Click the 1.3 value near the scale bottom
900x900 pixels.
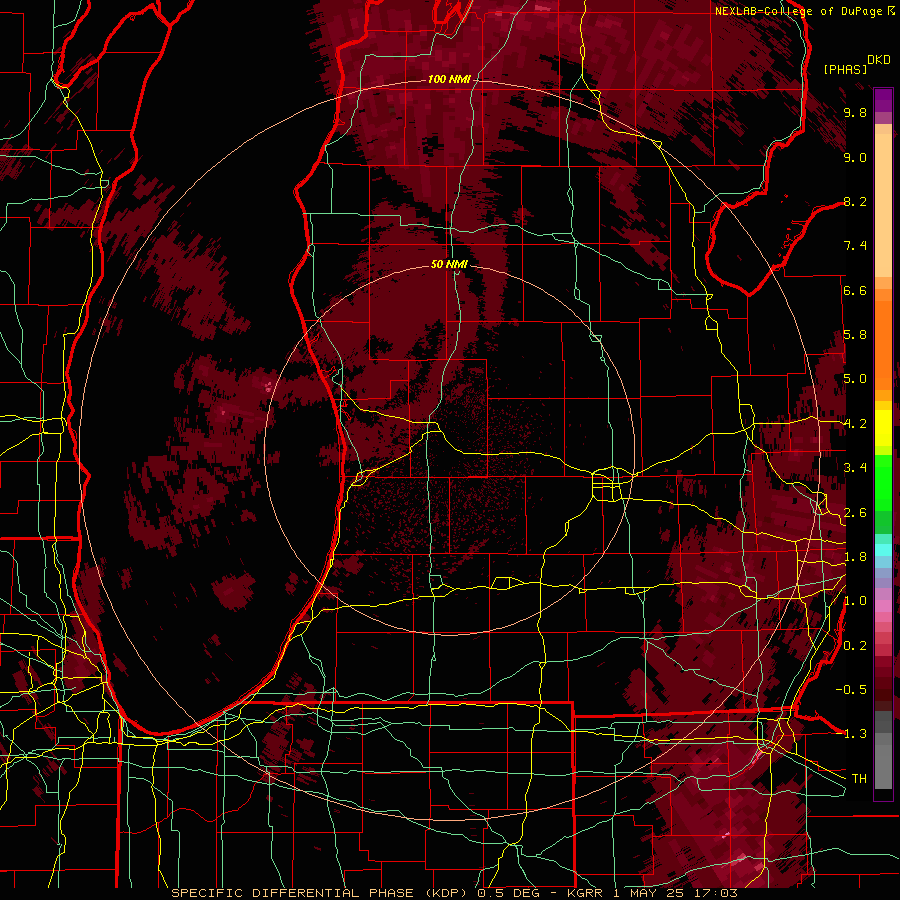(x=855, y=734)
